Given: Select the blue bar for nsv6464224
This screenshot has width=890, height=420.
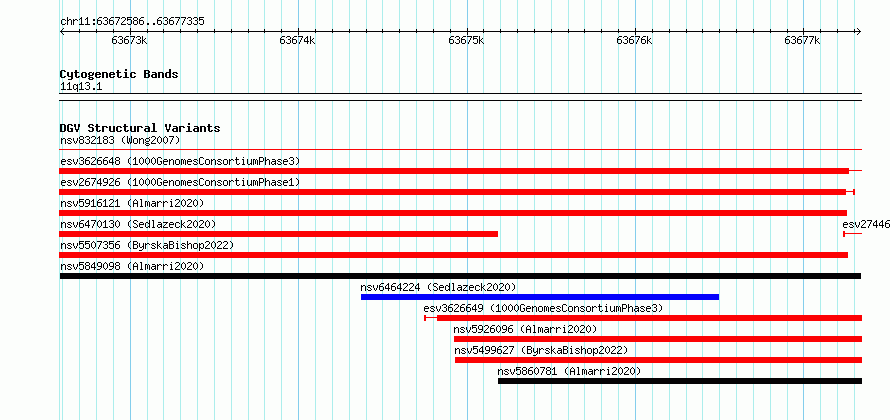Looking at the screenshot, I should (x=540, y=297).
